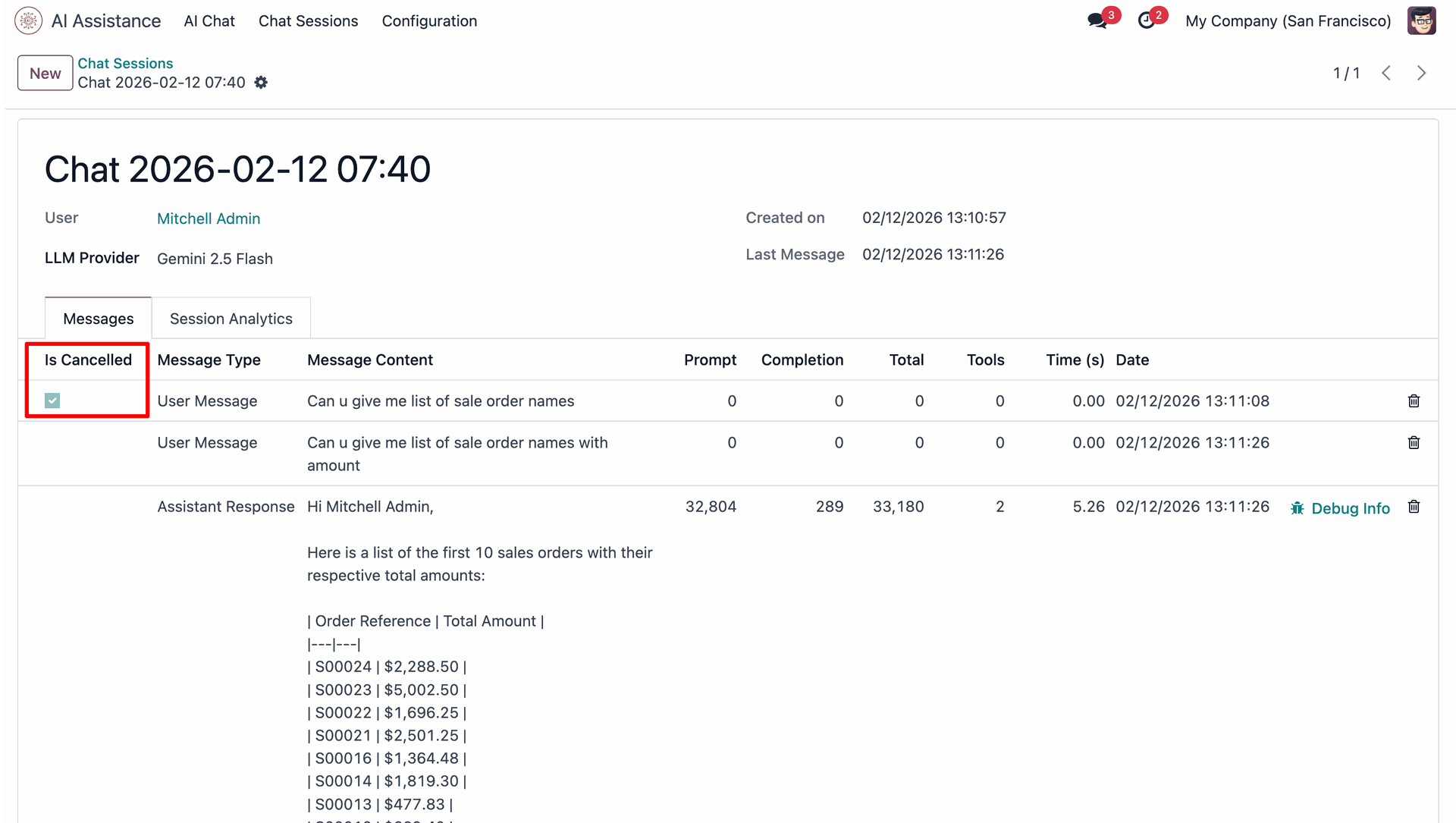Click the chat title field to edit
Image resolution: width=1456 pixels, height=823 pixels.
[x=237, y=168]
